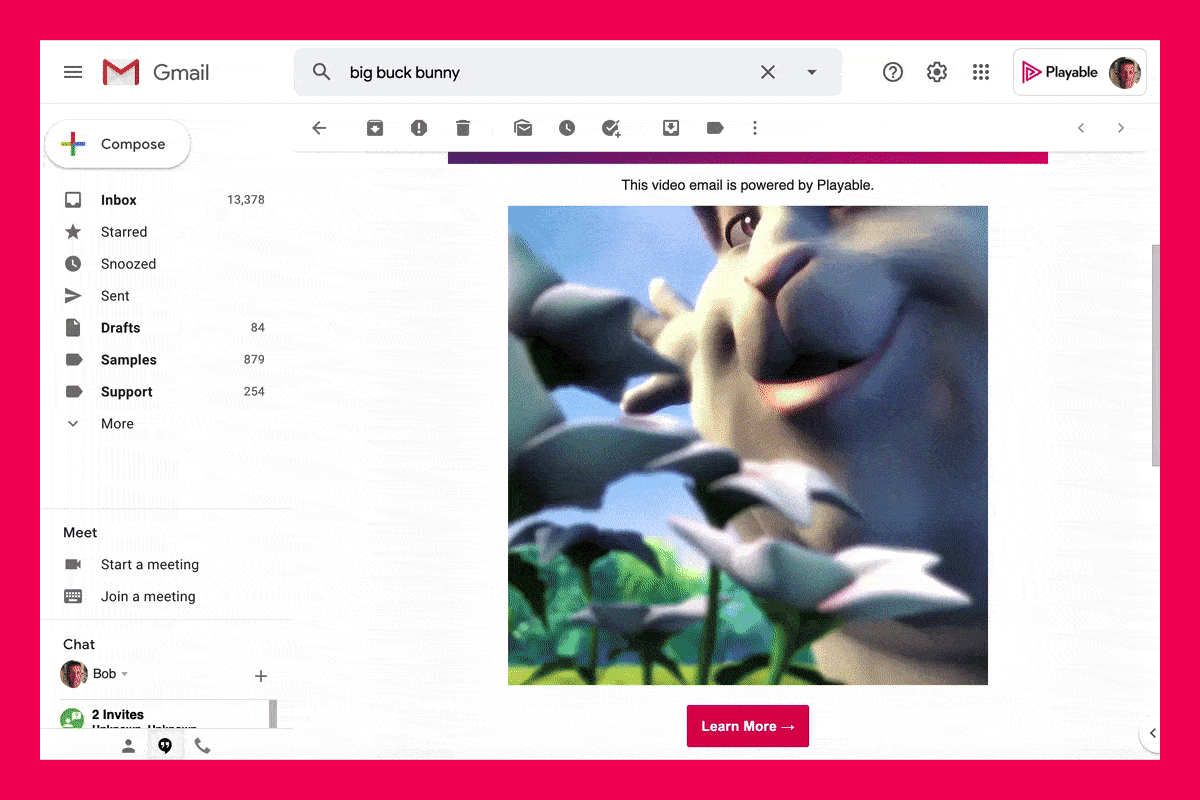
Task: Click the Learn More button
Action: (x=747, y=726)
